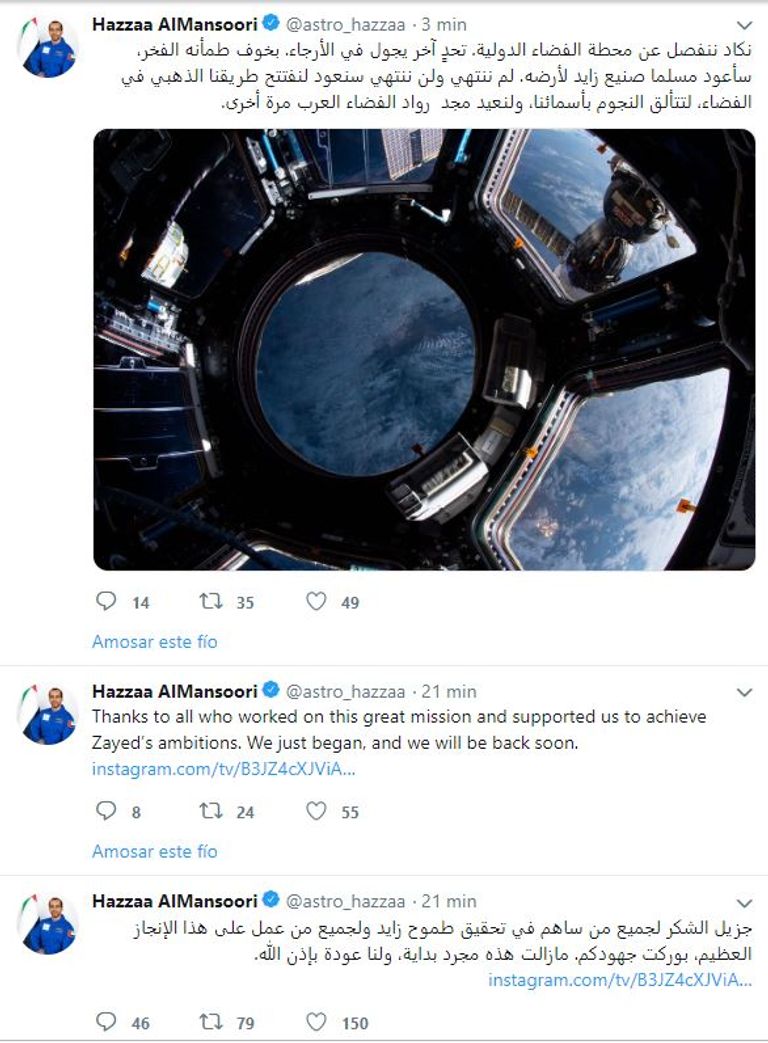Viewport: 768px width, 1043px height.
Task: Click 'Amosar este fío' under the photo tweet
Action: pyautogui.click(x=154, y=641)
